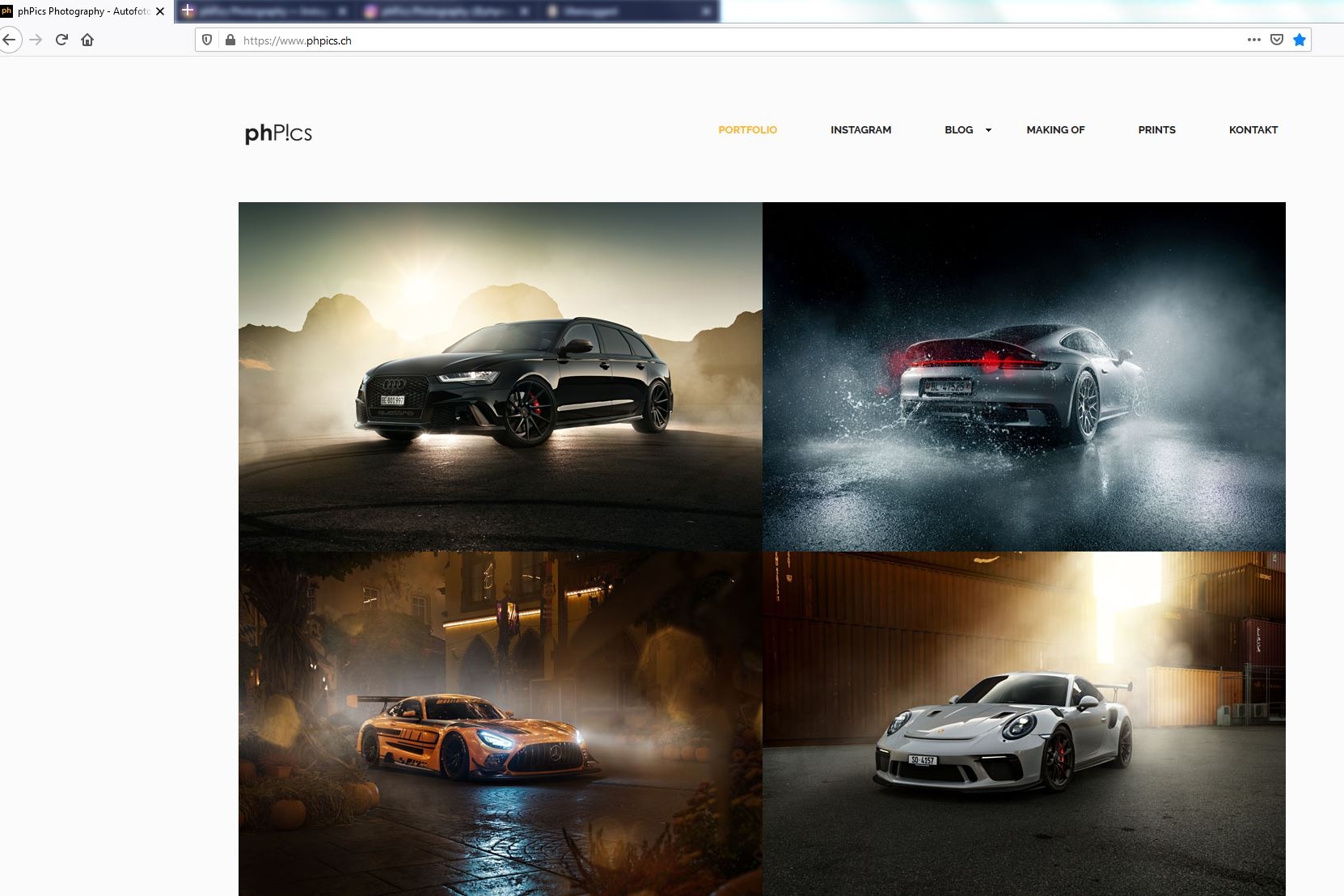1344x896 pixels.
Task: Open page actions three-dot menu
Action: click(1253, 40)
